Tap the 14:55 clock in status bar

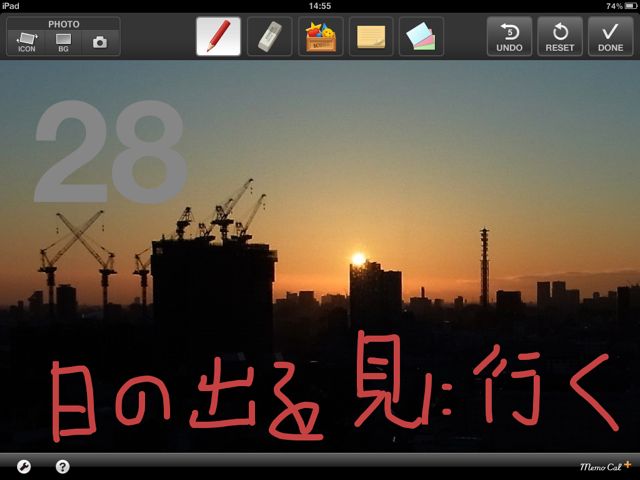[x=320, y=6]
